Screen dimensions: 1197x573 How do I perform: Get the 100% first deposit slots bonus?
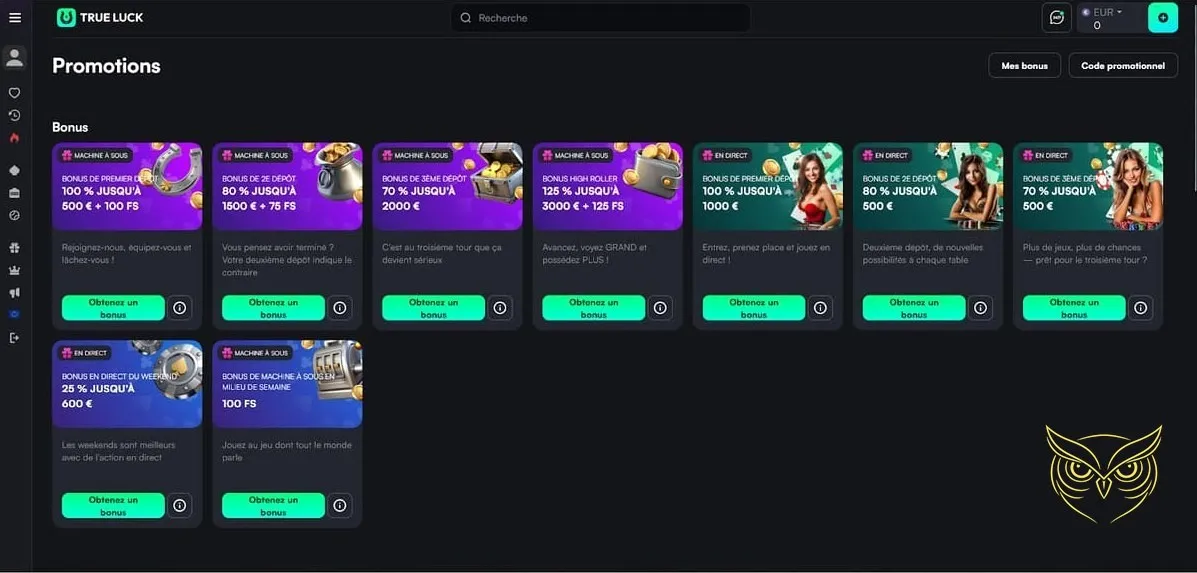[113, 307]
